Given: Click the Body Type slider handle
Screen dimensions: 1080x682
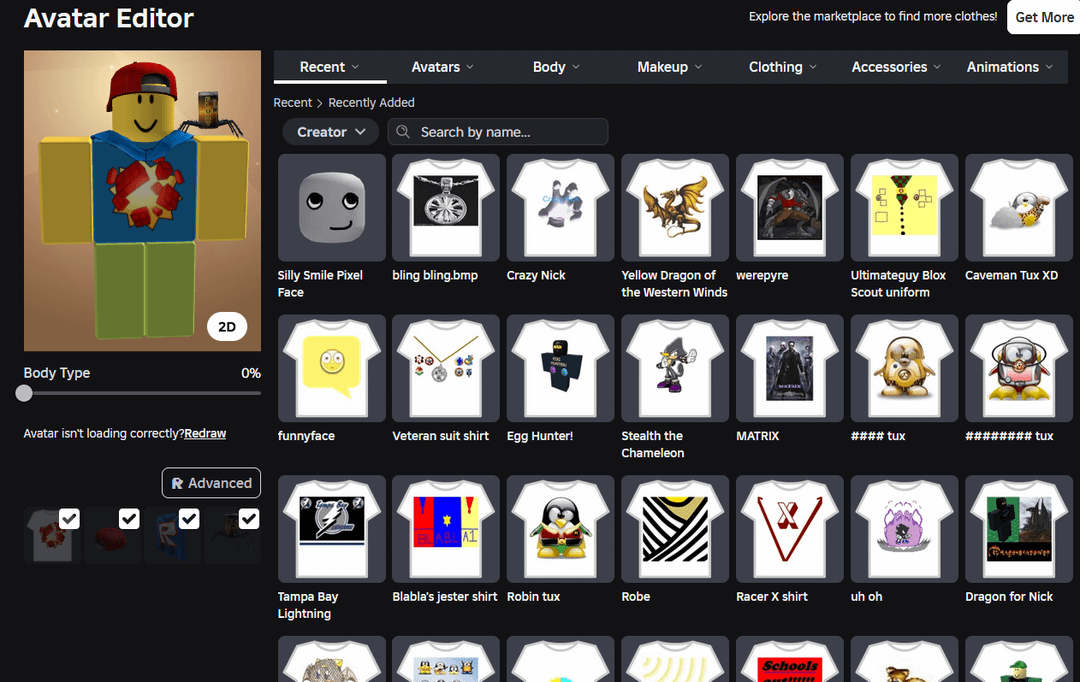Looking at the screenshot, I should (x=24, y=393).
